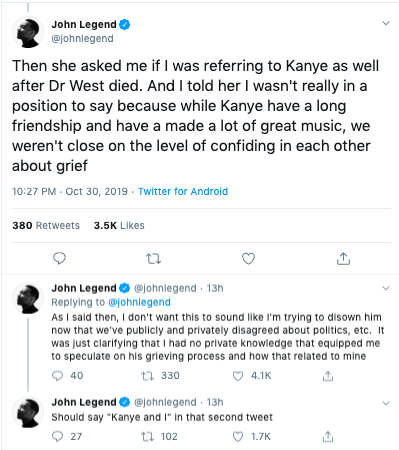The image size is (399, 450).
Task: Retweet the "Kanye and I" correction tweet
Action: tap(147, 436)
